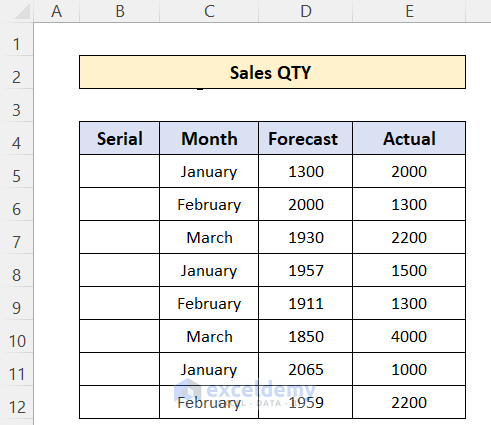
Task: Select column E header
Action: click(x=409, y=11)
